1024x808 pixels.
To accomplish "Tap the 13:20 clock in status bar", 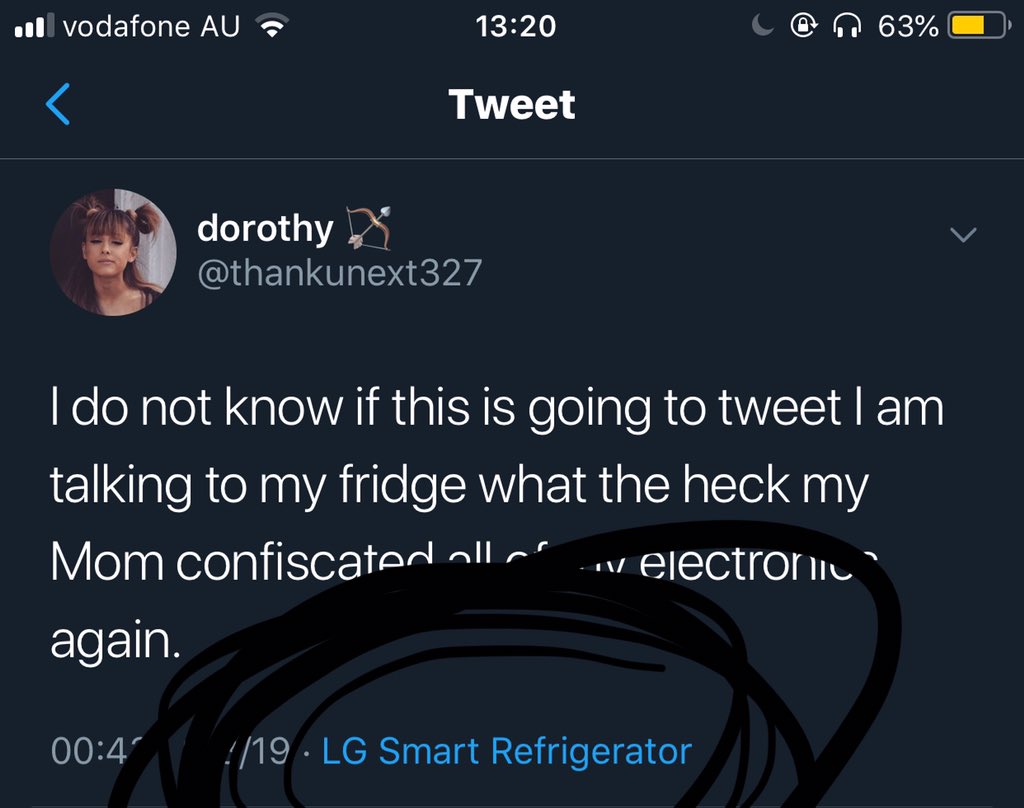I will point(515,26).
